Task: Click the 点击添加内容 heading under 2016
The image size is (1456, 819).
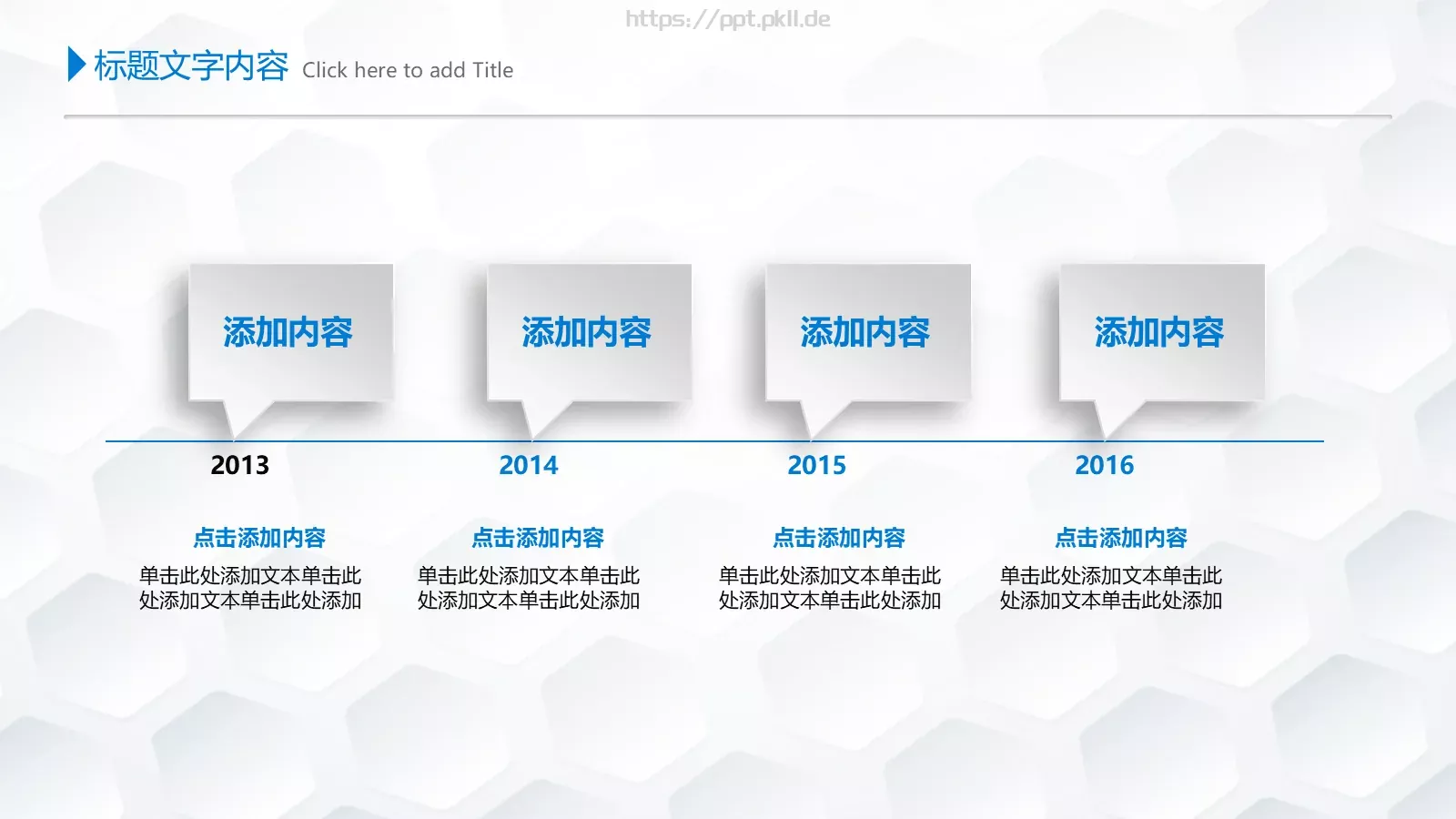Action: [x=1121, y=538]
